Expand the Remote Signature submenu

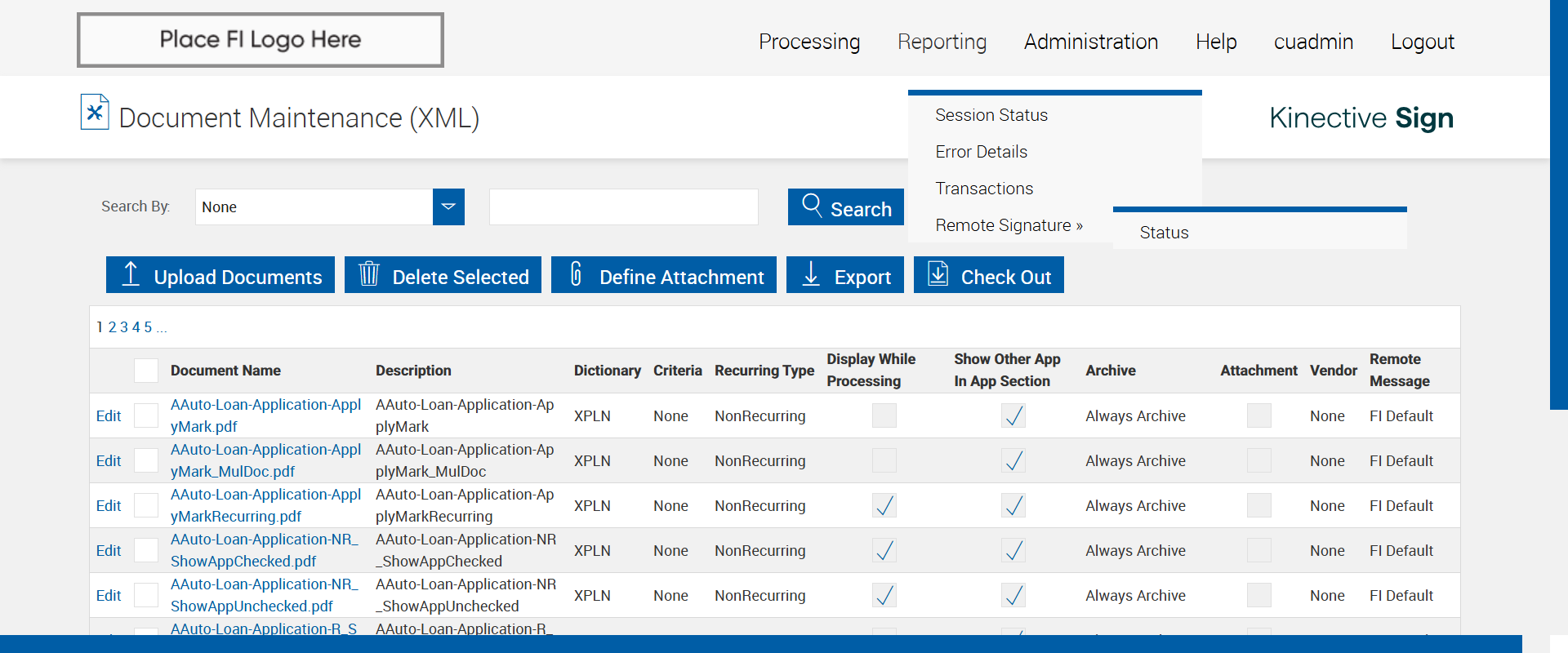pos(1009,225)
